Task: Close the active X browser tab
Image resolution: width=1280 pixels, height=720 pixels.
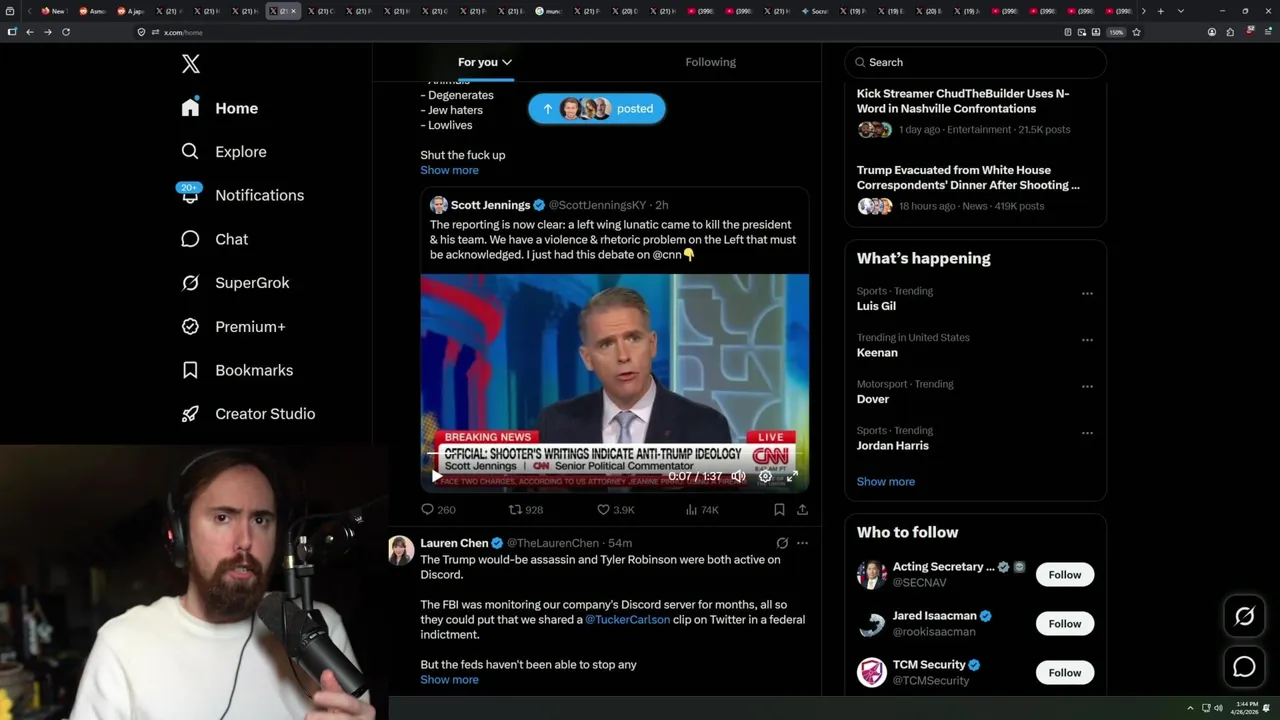Action: (x=293, y=11)
